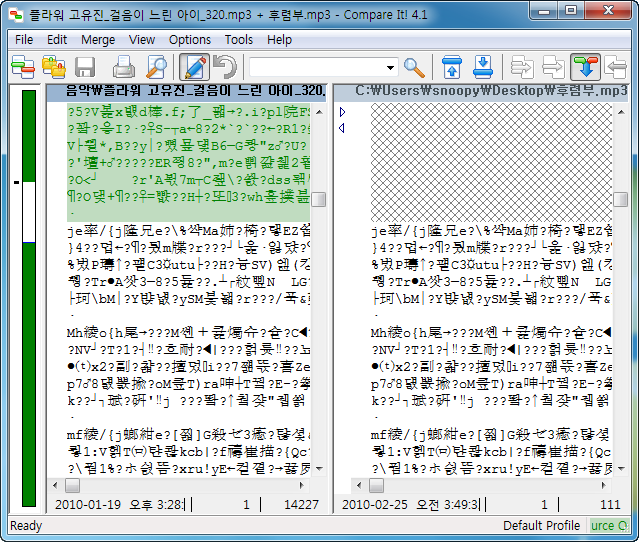Click the save floppy disk icon
Image resolution: width=639 pixels, height=542 pixels.
pos(85,68)
